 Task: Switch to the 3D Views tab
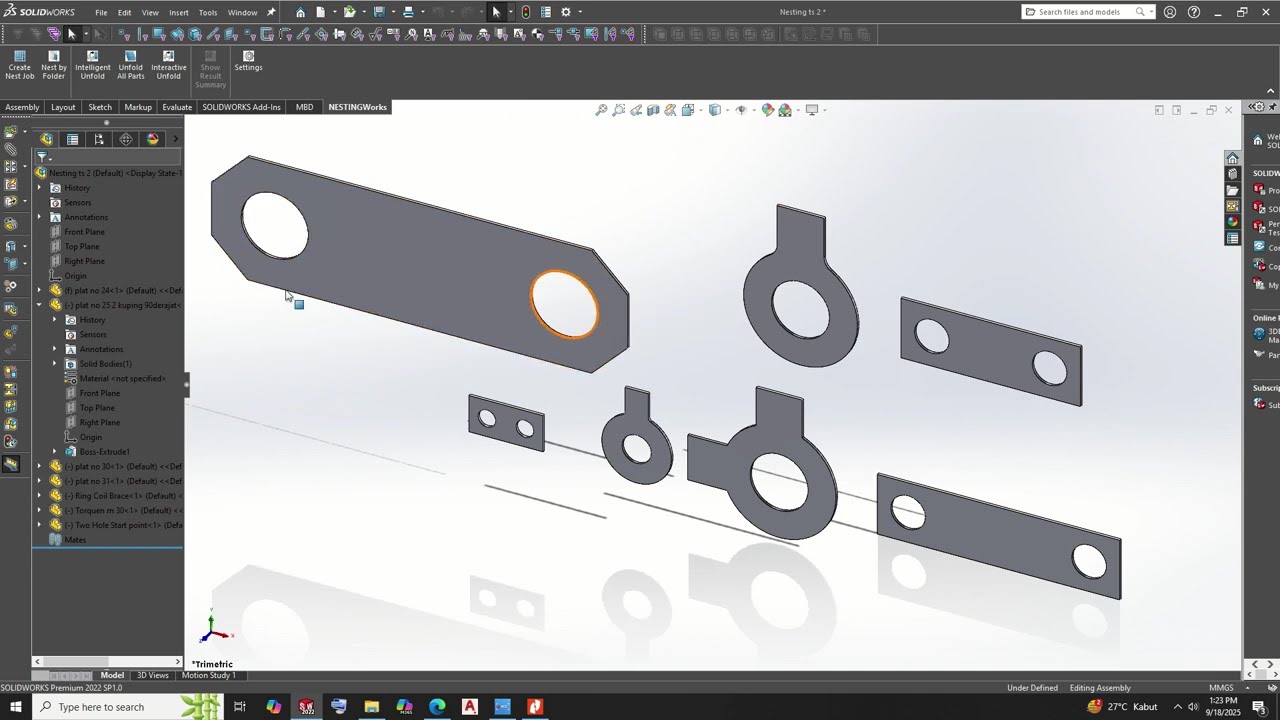(153, 675)
